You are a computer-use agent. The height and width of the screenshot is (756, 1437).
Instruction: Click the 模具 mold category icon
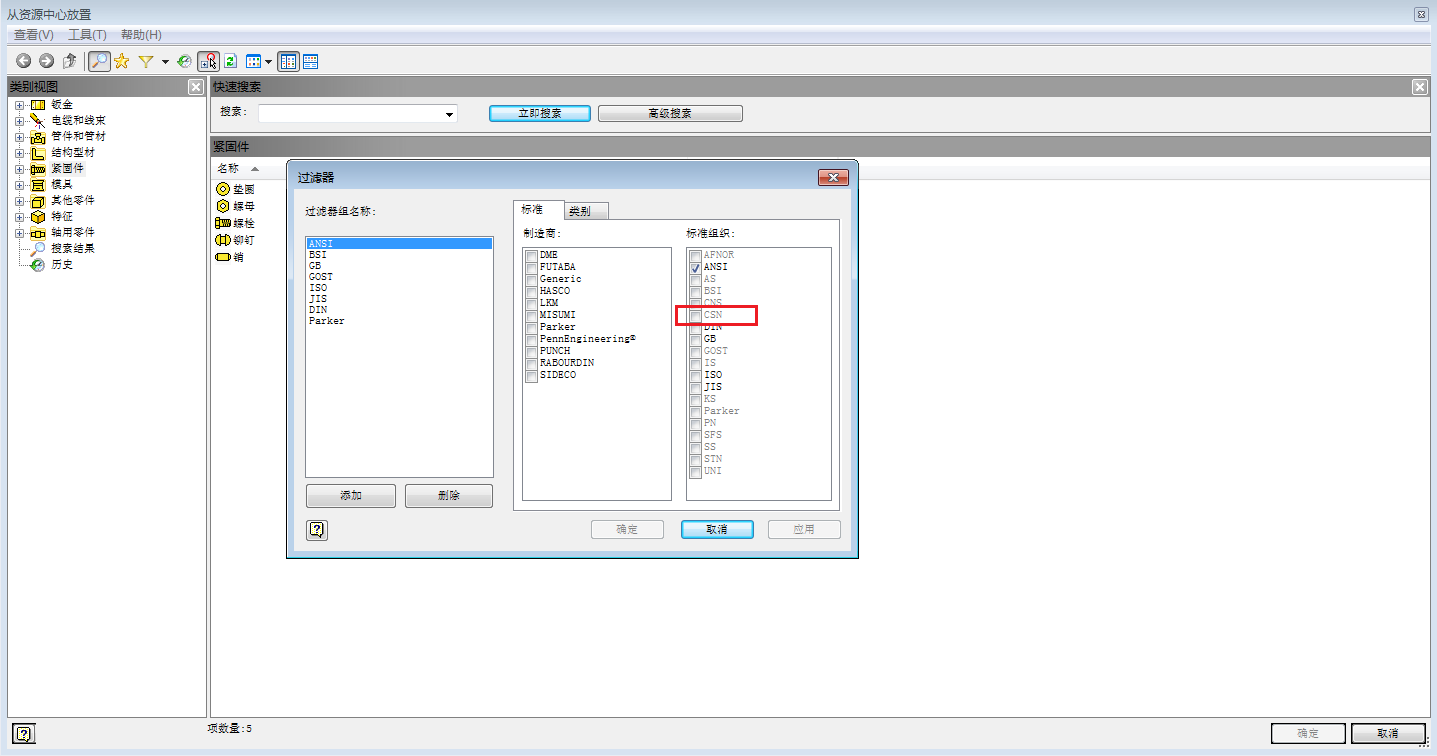click(38, 184)
